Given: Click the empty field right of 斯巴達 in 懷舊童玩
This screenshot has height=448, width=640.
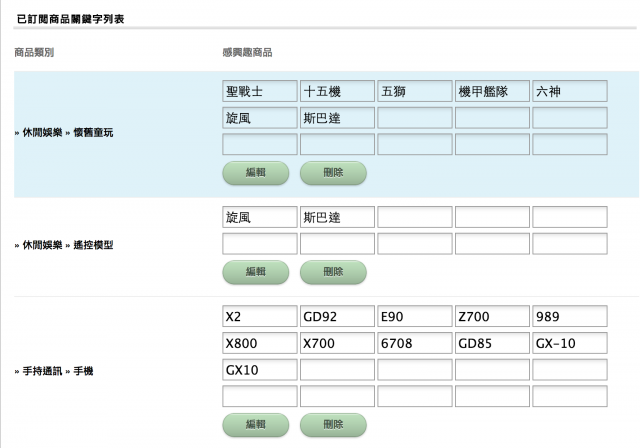Looking at the screenshot, I should tap(415, 118).
